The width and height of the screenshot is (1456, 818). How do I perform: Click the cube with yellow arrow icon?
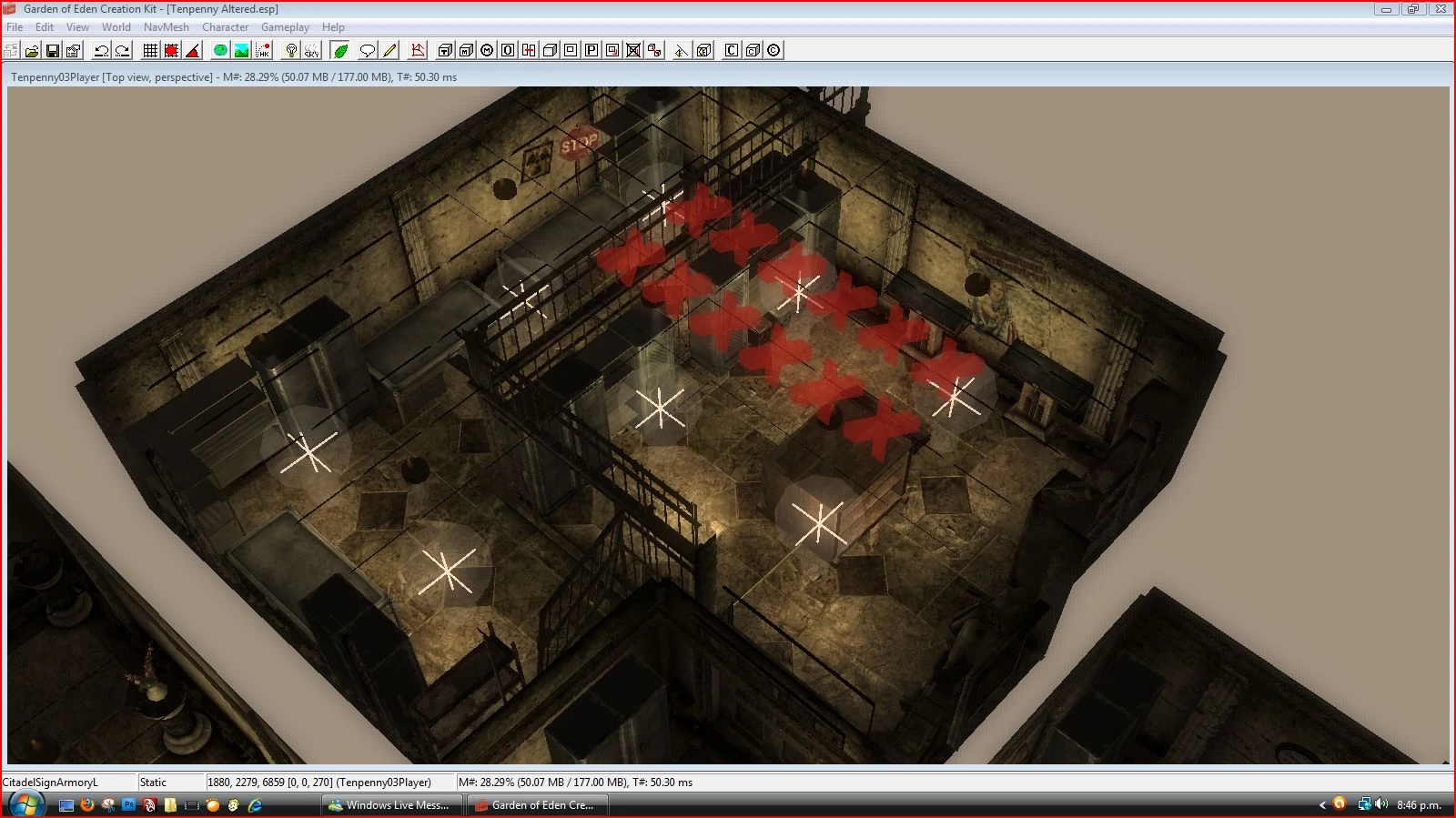click(703, 50)
